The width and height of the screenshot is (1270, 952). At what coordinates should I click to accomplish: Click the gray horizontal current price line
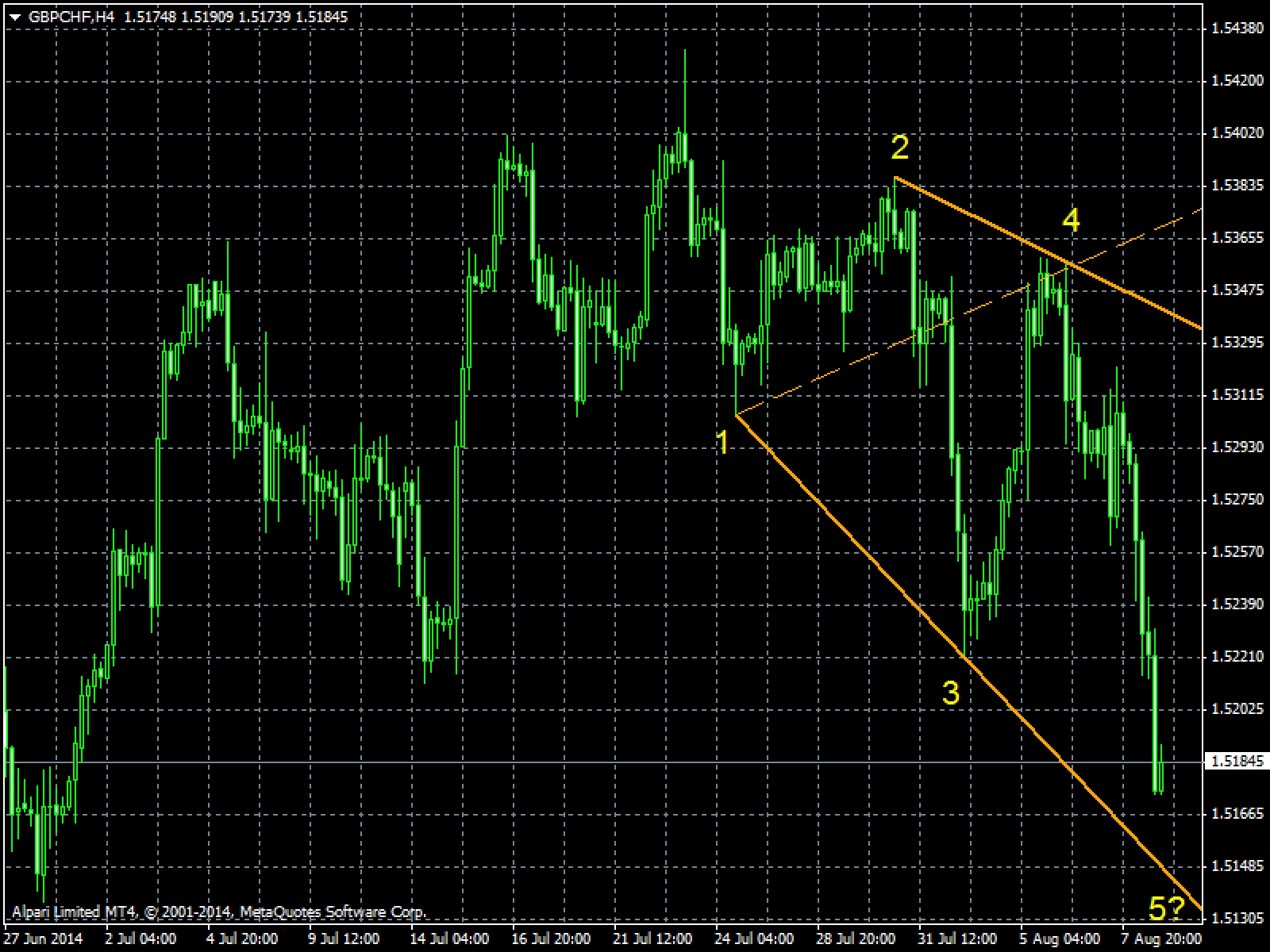coord(556,763)
